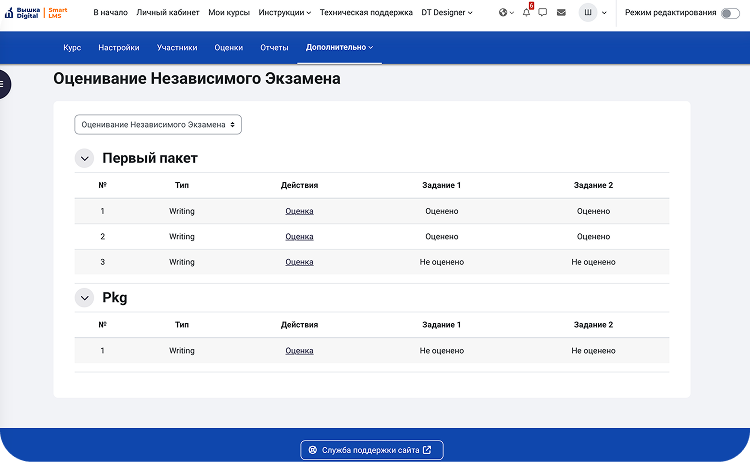This screenshot has width=750, height=462.
Task: Click Задание 2 Оценено cell in row 2
Action: (x=593, y=236)
